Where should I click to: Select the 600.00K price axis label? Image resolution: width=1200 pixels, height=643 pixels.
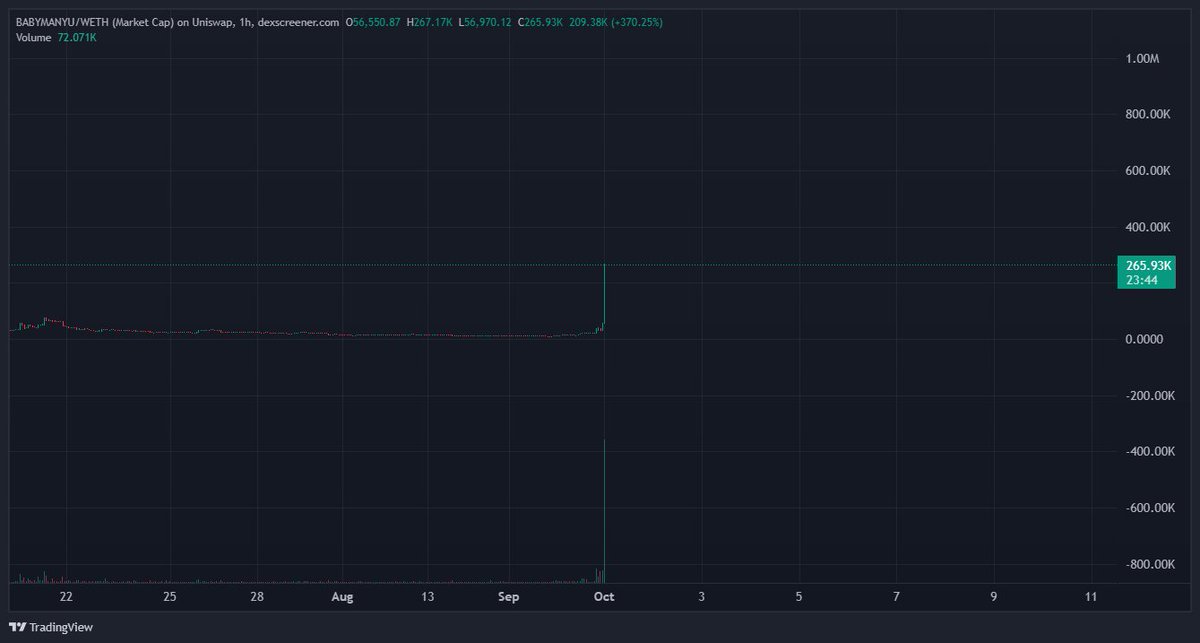click(x=1148, y=171)
